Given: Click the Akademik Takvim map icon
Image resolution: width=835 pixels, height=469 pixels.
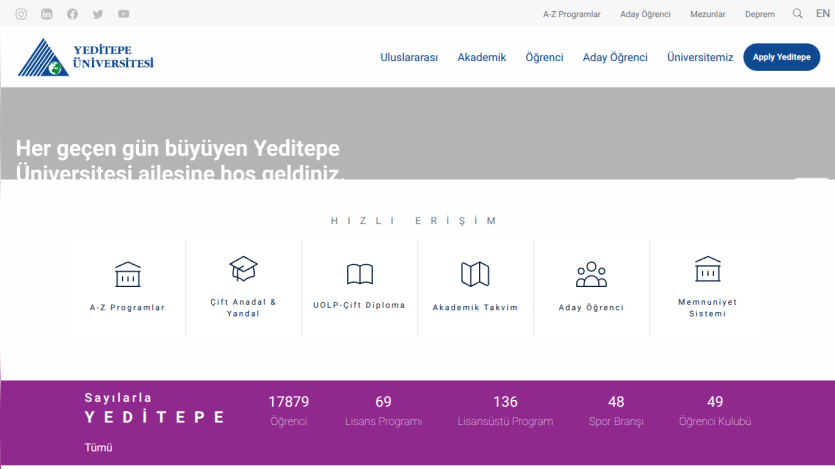Looking at the screenshot, I should (x=475, y=274).
